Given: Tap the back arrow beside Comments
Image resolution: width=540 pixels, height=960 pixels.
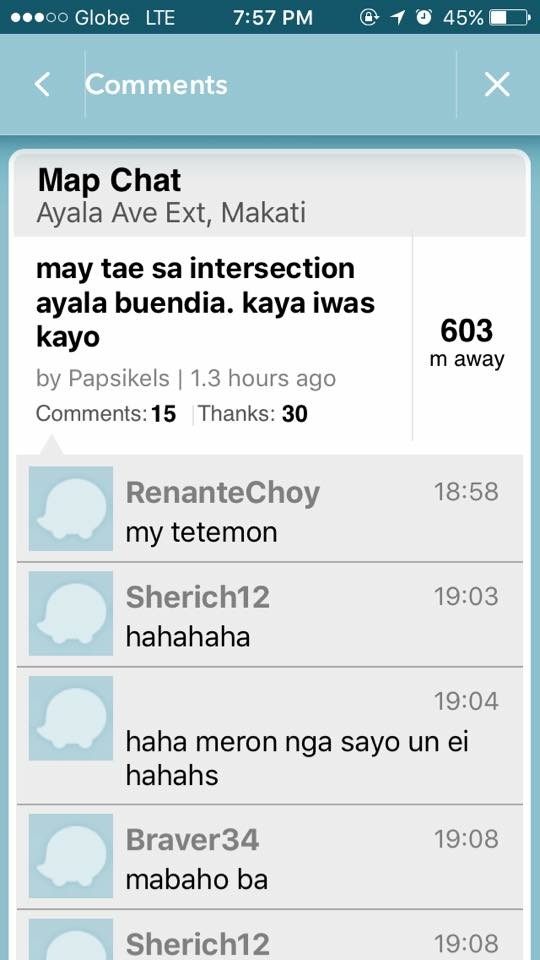Looking at the screenshot, I should 42,84.
